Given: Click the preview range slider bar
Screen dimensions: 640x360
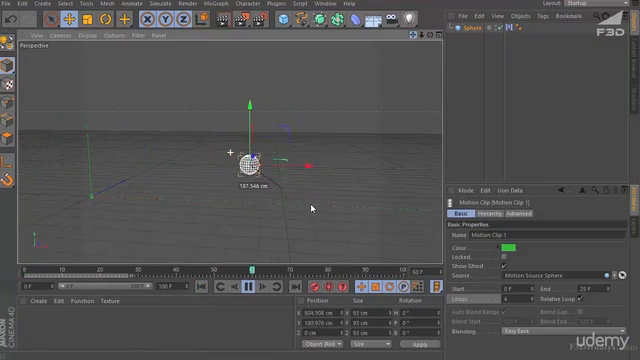Looking at the screenshot, I should point(105,286).
